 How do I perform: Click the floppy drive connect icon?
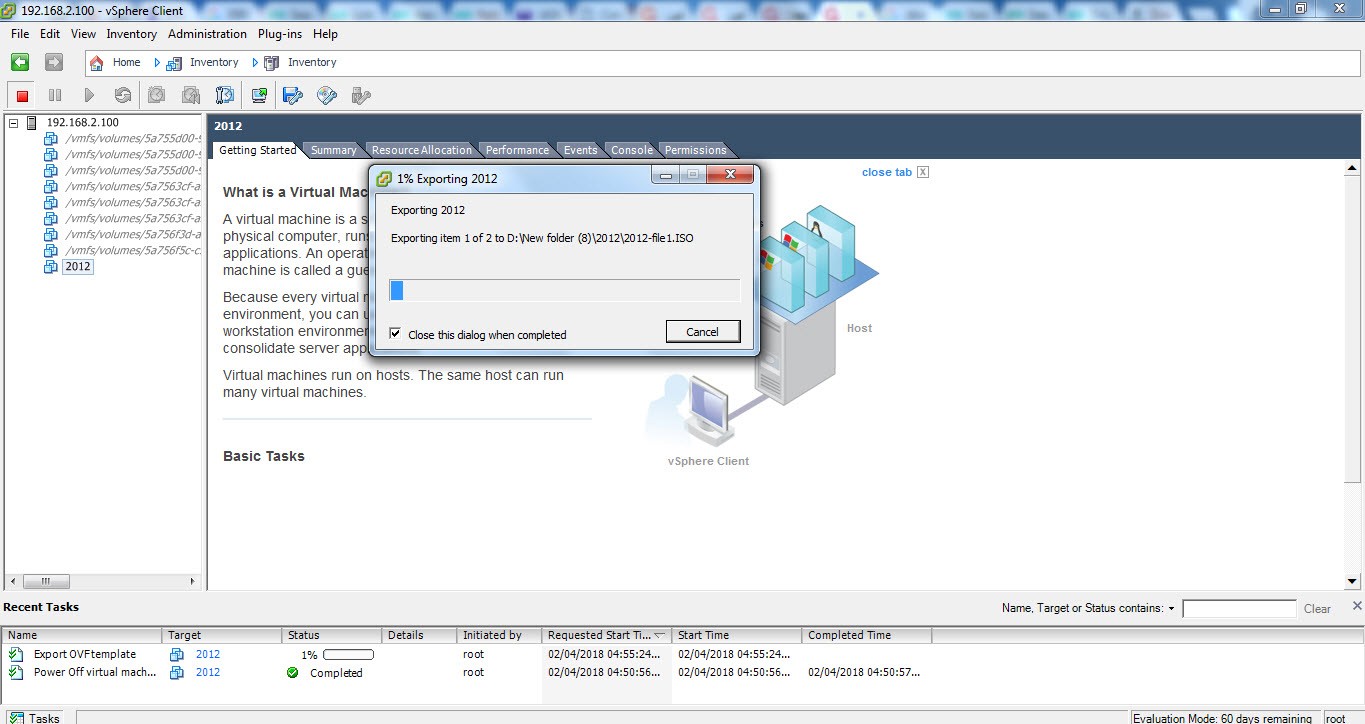click(x=292, y=96)
